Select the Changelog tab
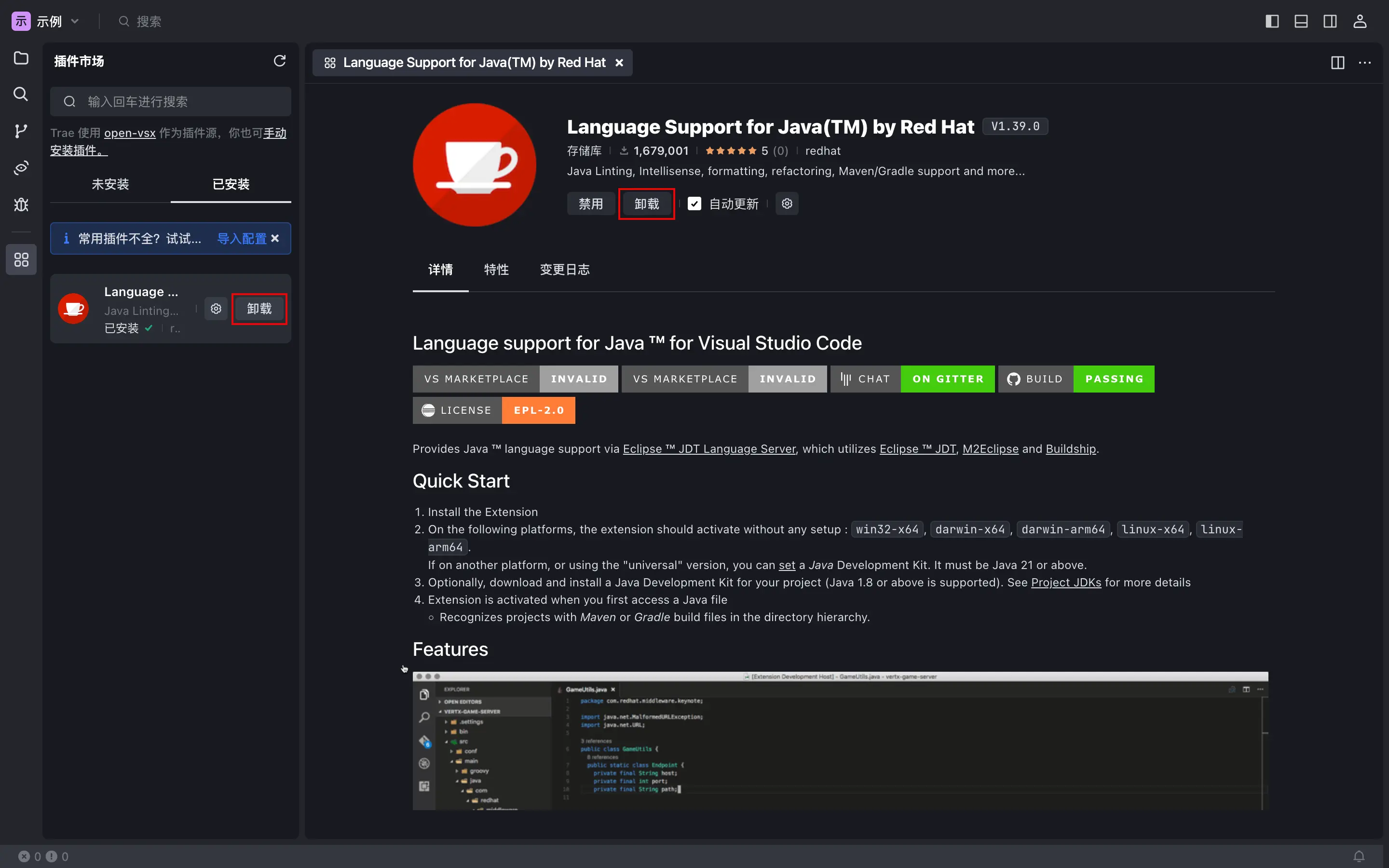Image resolution: width=1389 pixels, height=868 pixels. coord(565,269)
